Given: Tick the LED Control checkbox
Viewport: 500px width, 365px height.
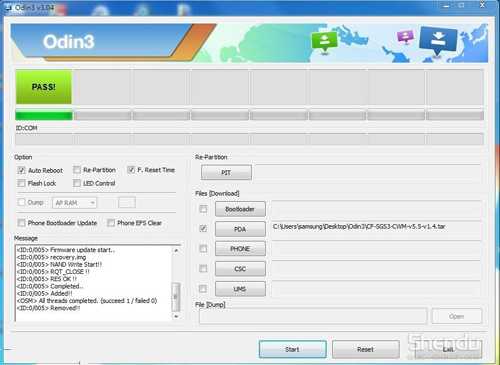Looking at the screenshot, I should pyautogui.click(x=77, y=183).
